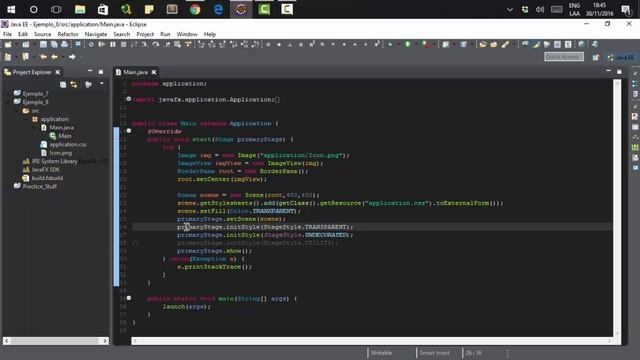The height and width of the screenshot is (360, 640).
Task: Click the Step Over debug icon
Action: tap(156, 44)
